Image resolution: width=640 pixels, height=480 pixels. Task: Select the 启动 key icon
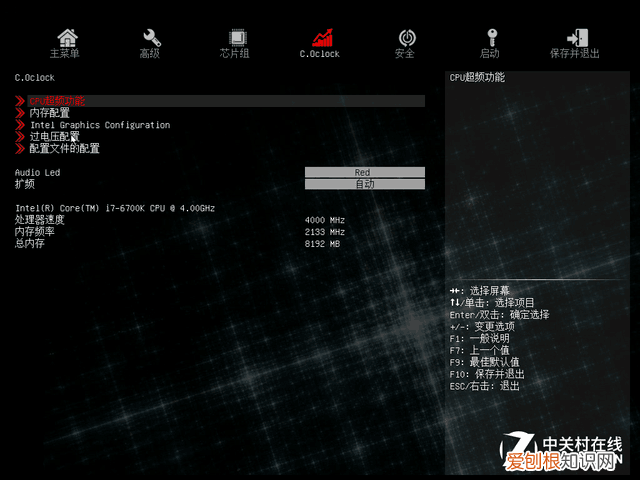pyautogui.click(x=490, y=38)
